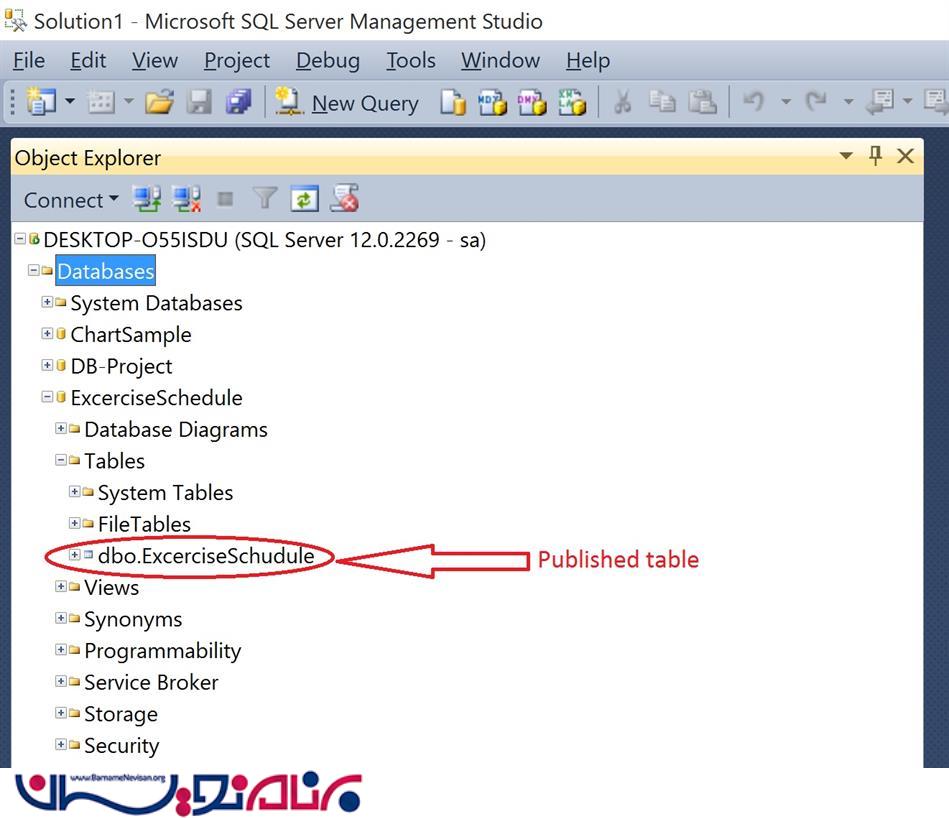Open the Project menu
This screenshot has width=949, height=818.
237,61
